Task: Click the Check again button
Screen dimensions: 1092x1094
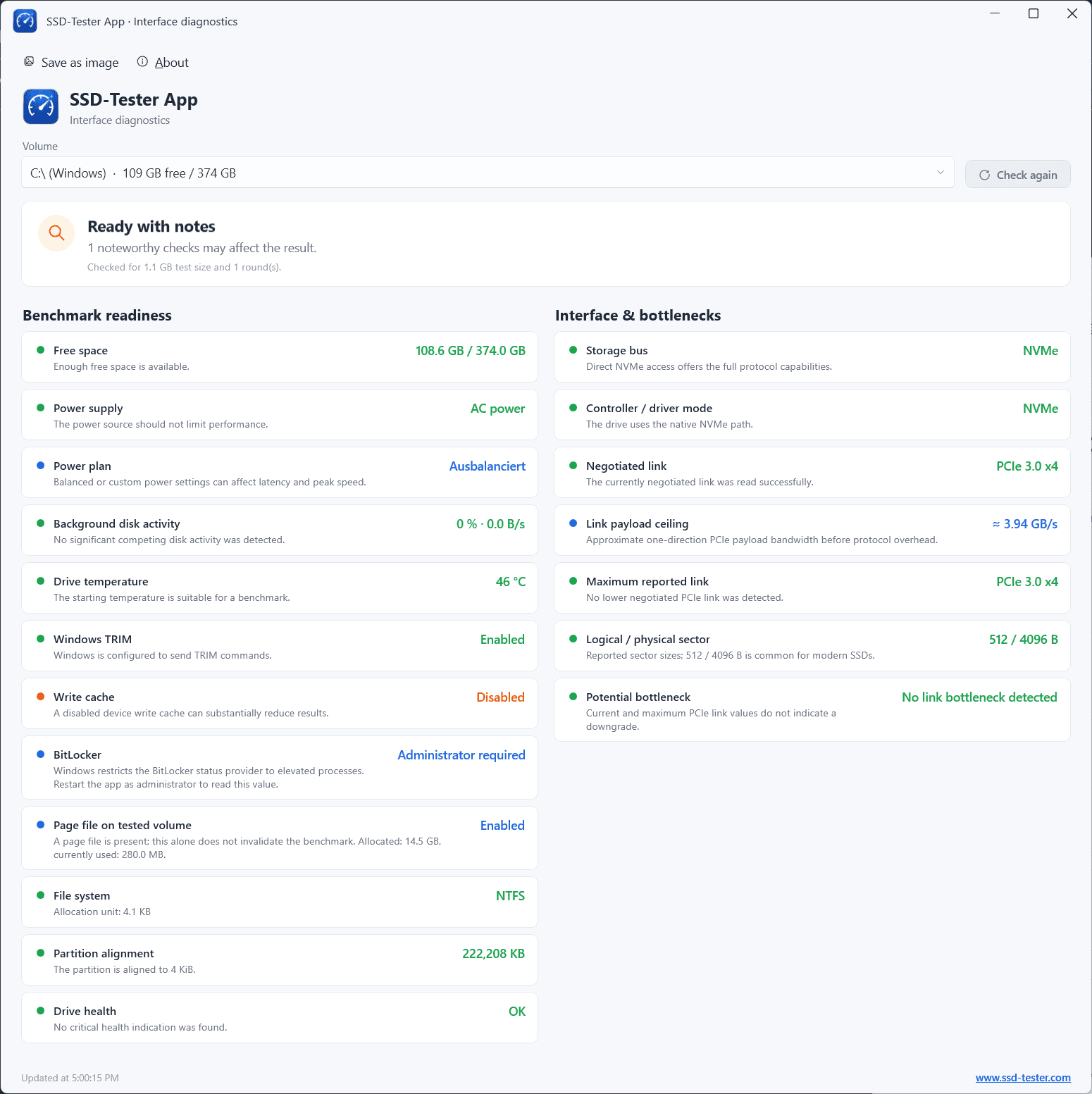Action: click(x=1017, y=175)
